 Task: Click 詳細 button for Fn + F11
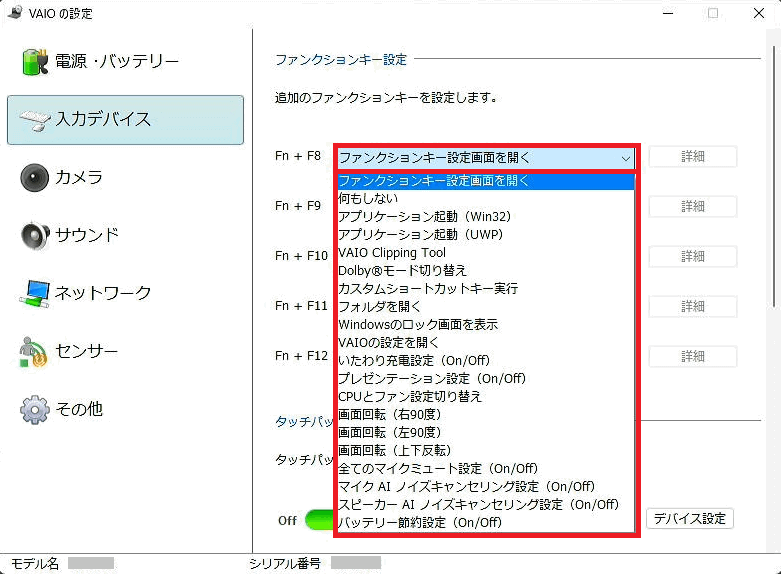pyautogui.click(x=692, y=306)
